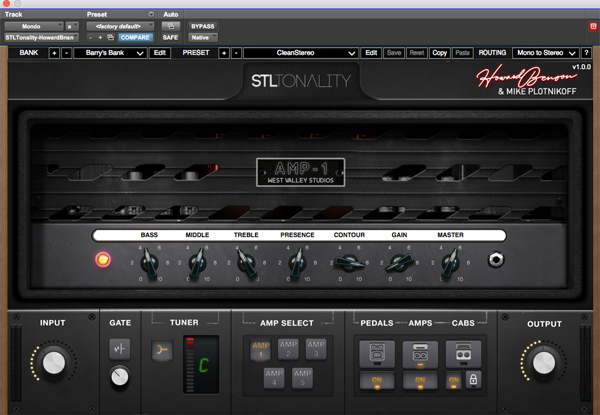Toggle the COMPARE button

click(135, 37)
